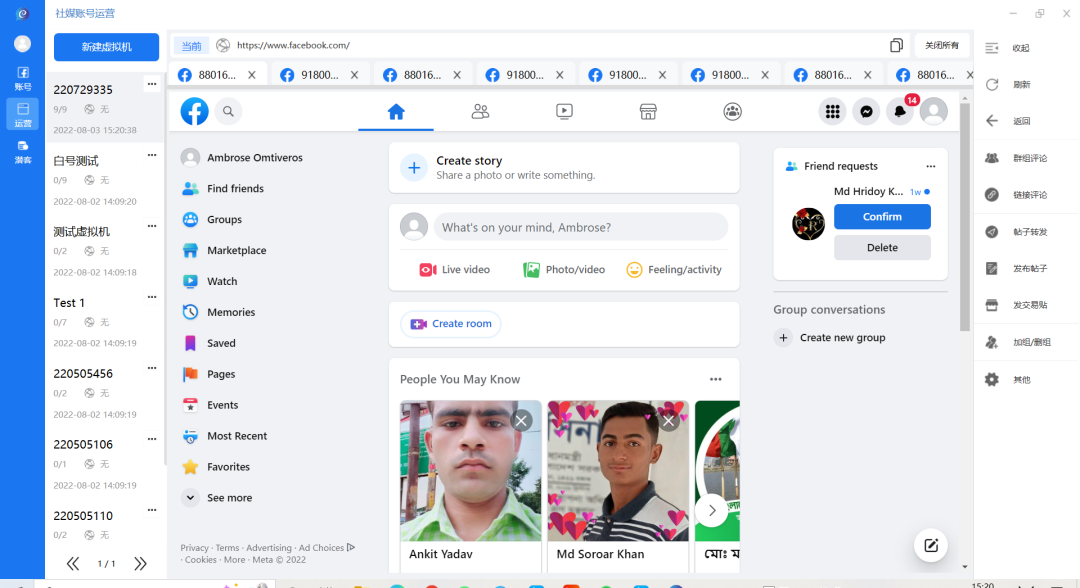The image size is (1080, 588).
Task: Open the more options menu for 白号测试
Action: point(152,155)
